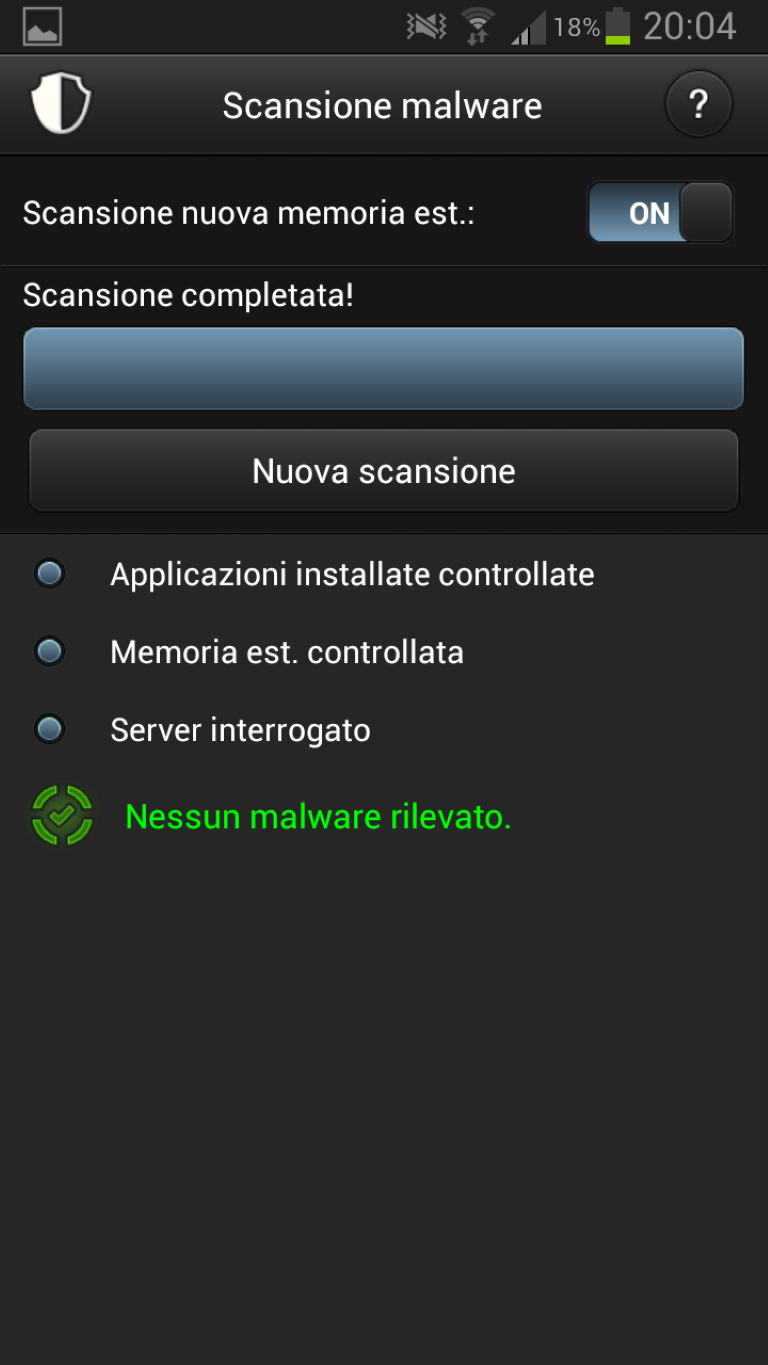The width and height of the screenshot is (768, 1365).
Task: Tap the Scansione nuova memoria est. label
Action: pyautogui.click(x=248, y=213)
